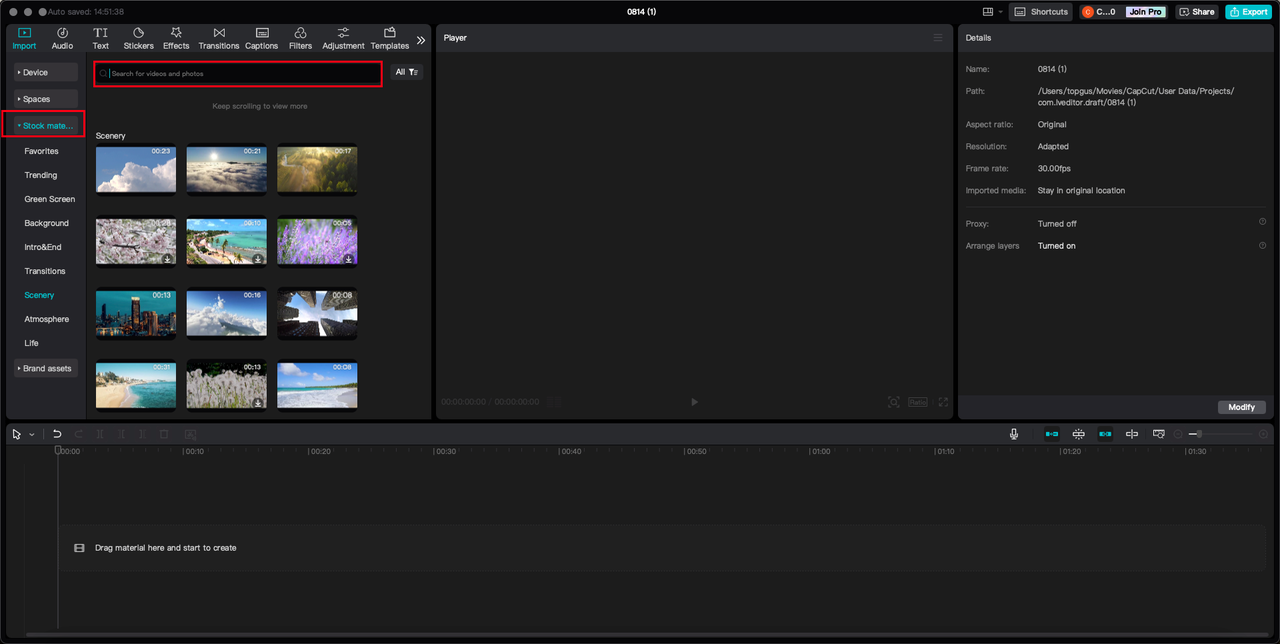Select the Intro&End category
This screenshot has height=644, width=1280.
coord(43,247)
